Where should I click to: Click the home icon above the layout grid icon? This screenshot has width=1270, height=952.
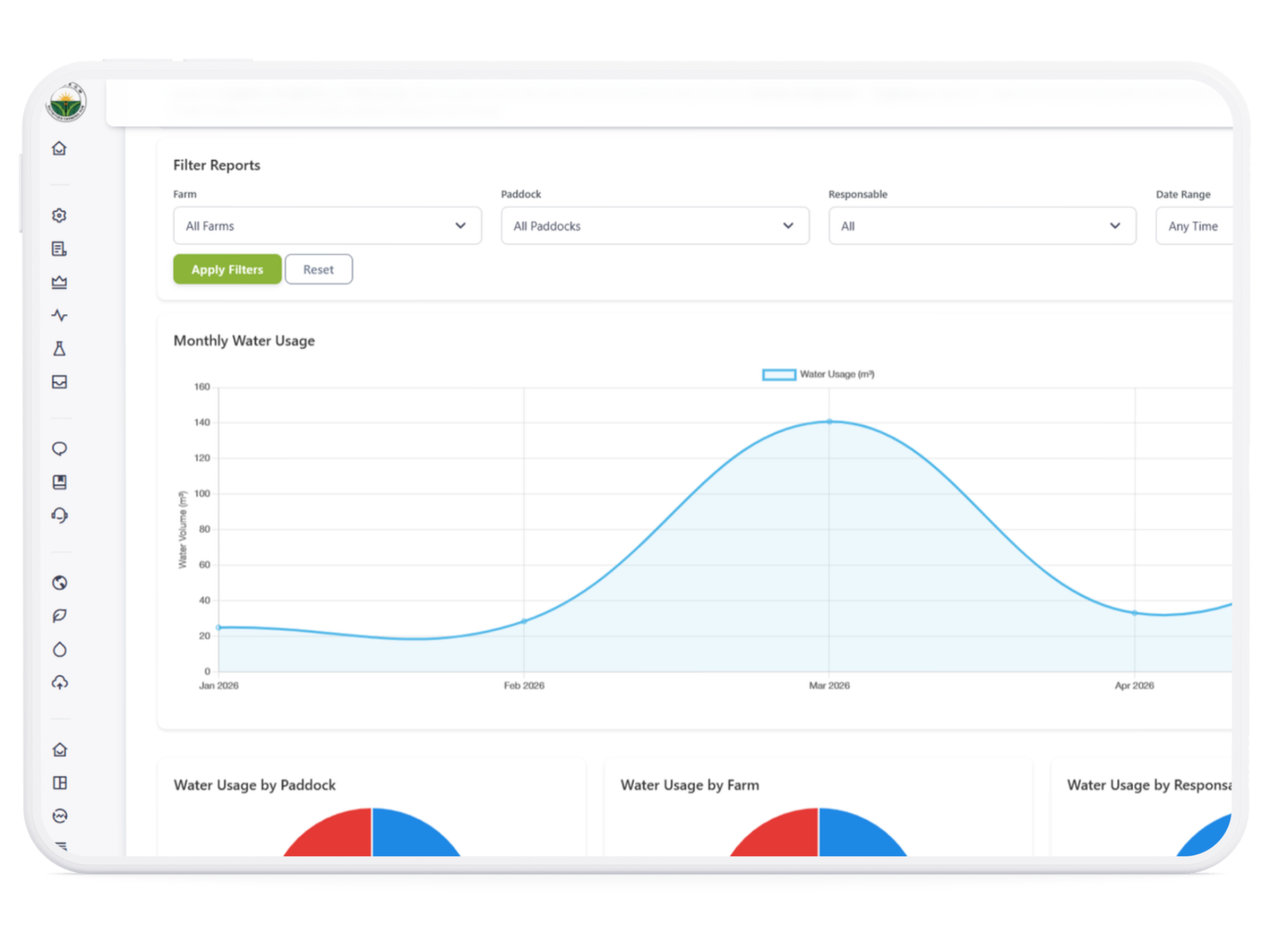(59, 750)
